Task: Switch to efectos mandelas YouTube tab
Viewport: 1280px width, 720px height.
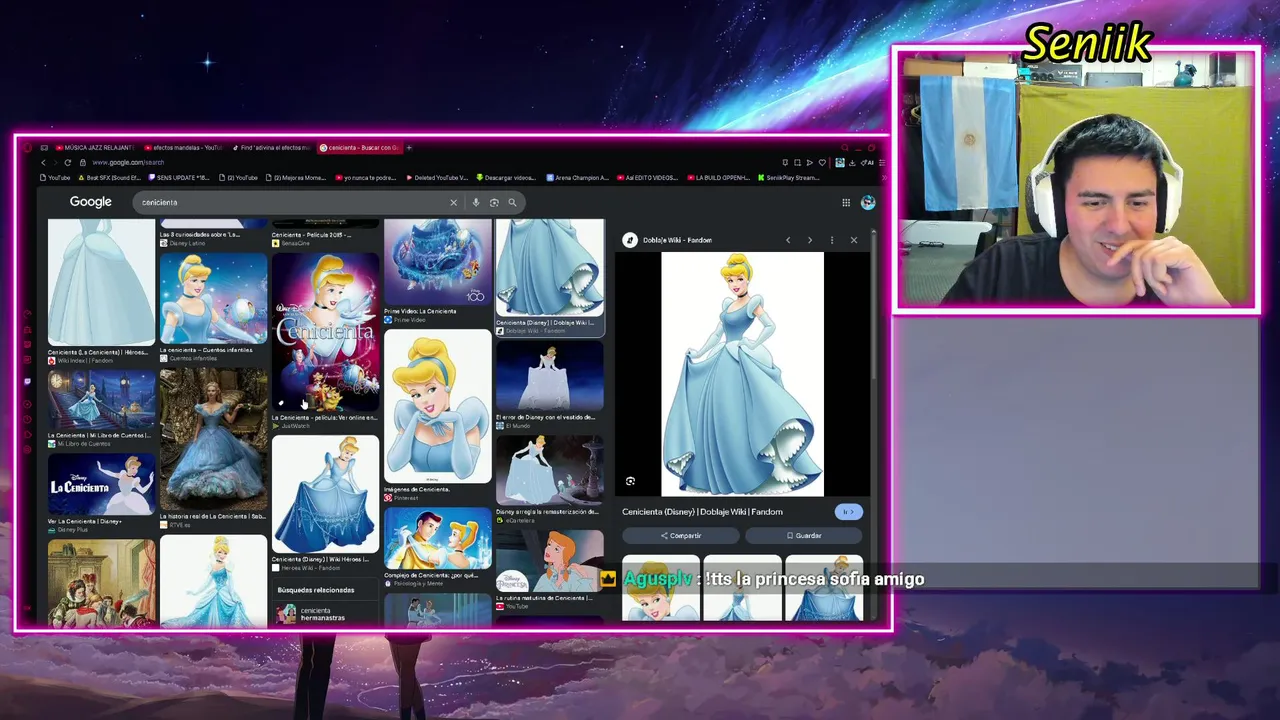Action: tap(183, 148)
